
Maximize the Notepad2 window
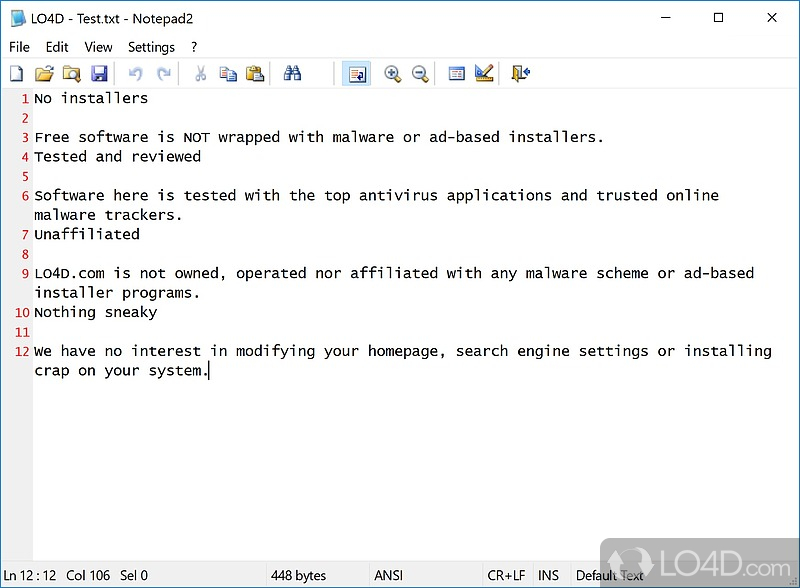(718, 18)
